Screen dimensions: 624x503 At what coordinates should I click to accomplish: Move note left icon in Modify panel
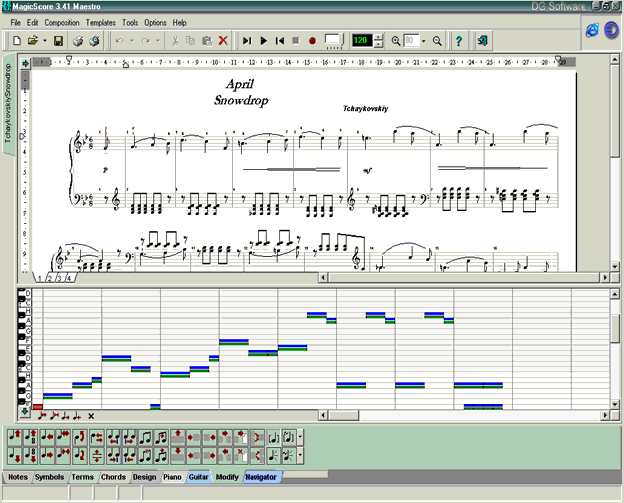pyautogui.click(x=47, y=438)
